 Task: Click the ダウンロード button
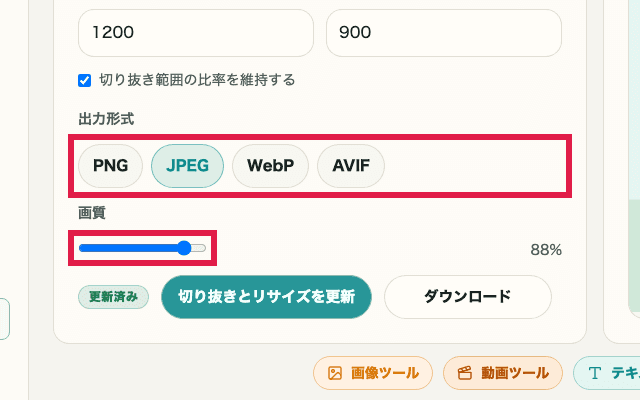tap(467, 296)
